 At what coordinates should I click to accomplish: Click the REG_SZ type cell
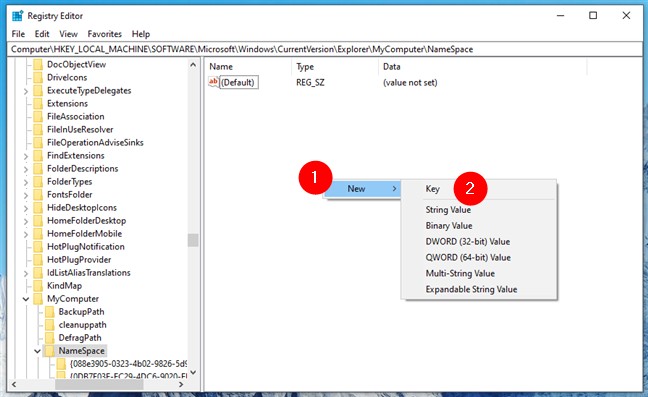tap(310, 82)
